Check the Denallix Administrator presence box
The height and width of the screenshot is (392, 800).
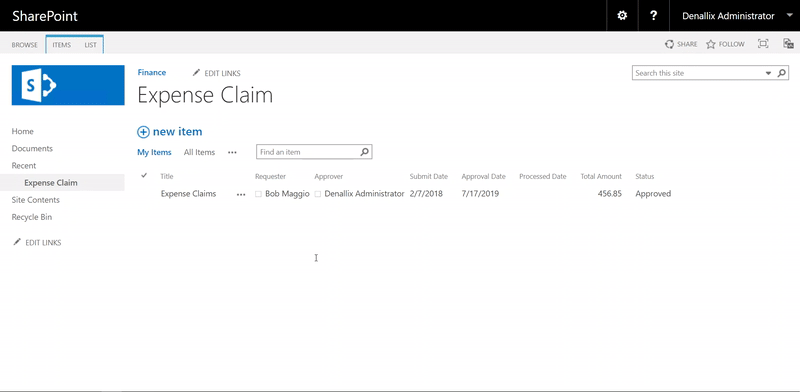(318, 194)
